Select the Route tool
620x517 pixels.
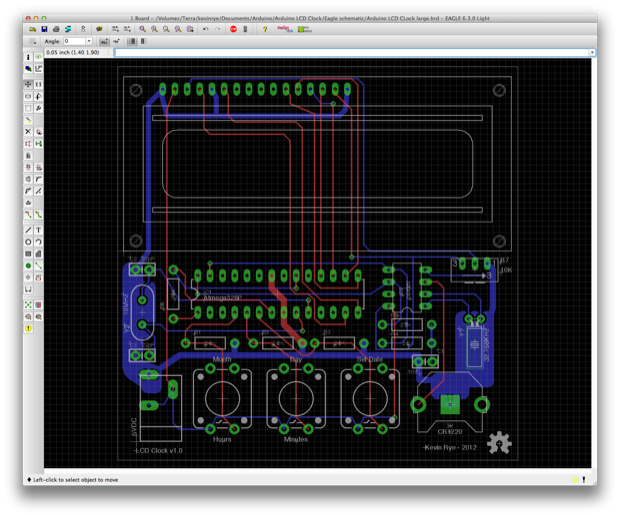(x=28, y=215)
